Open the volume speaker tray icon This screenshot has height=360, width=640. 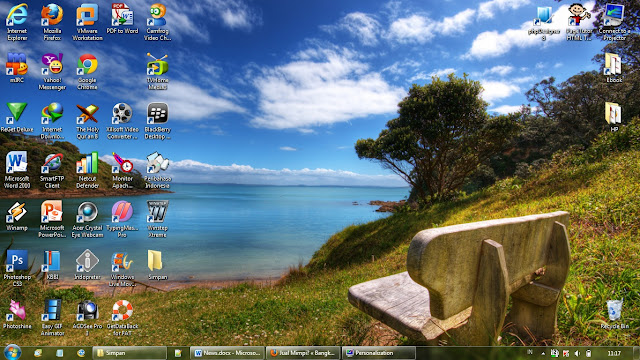[x=577, y=353]
